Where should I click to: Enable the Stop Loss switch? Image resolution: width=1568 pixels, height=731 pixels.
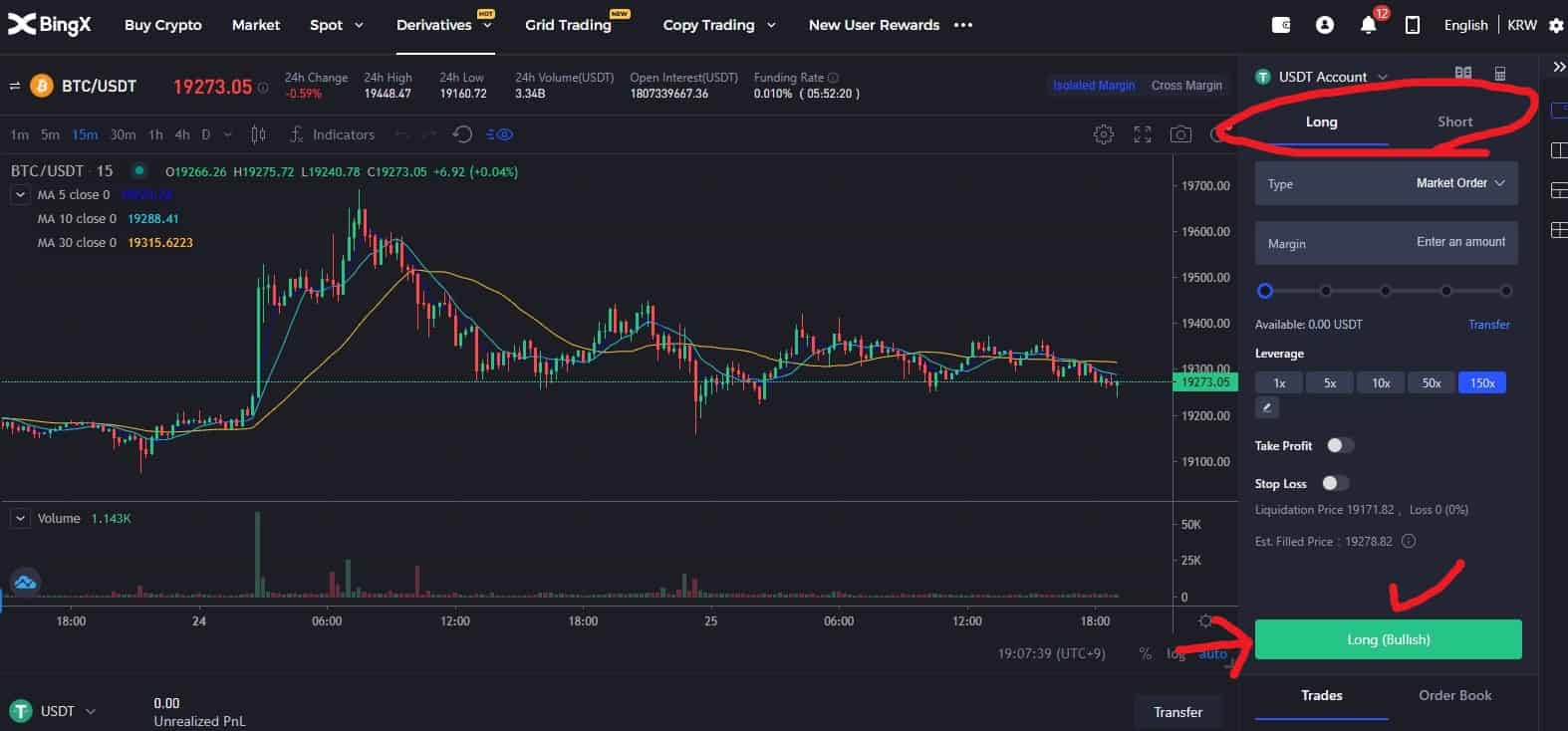tap(1335, 483)
